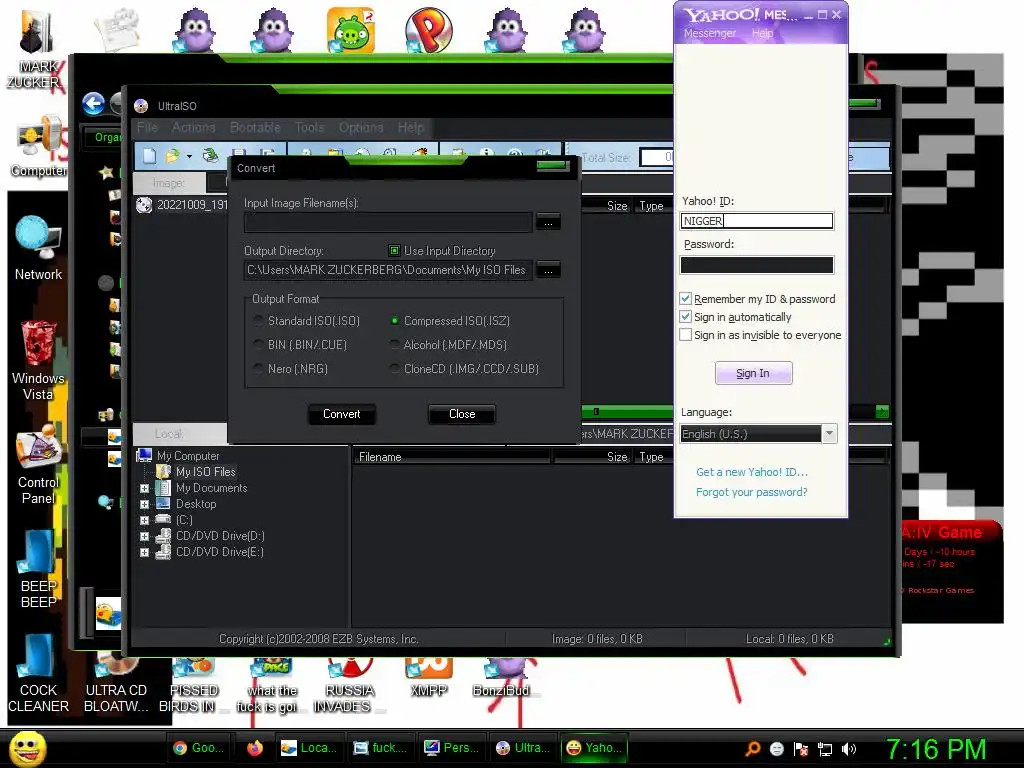Open the XMPP desktop shortcut

pos(428,678)
